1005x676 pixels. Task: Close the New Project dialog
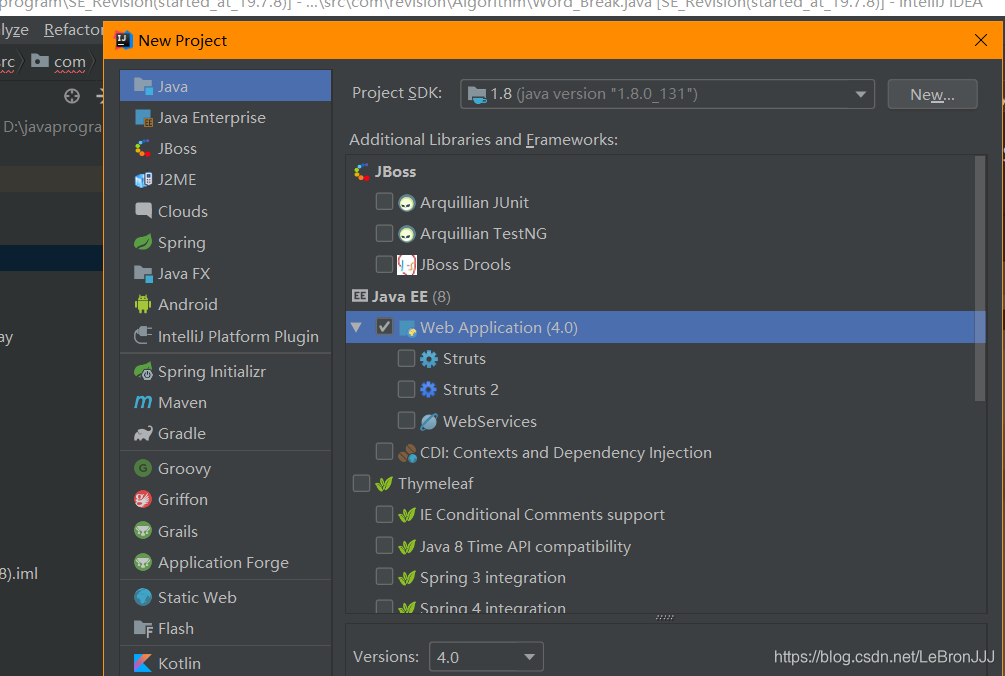click(x=981, y=40)
